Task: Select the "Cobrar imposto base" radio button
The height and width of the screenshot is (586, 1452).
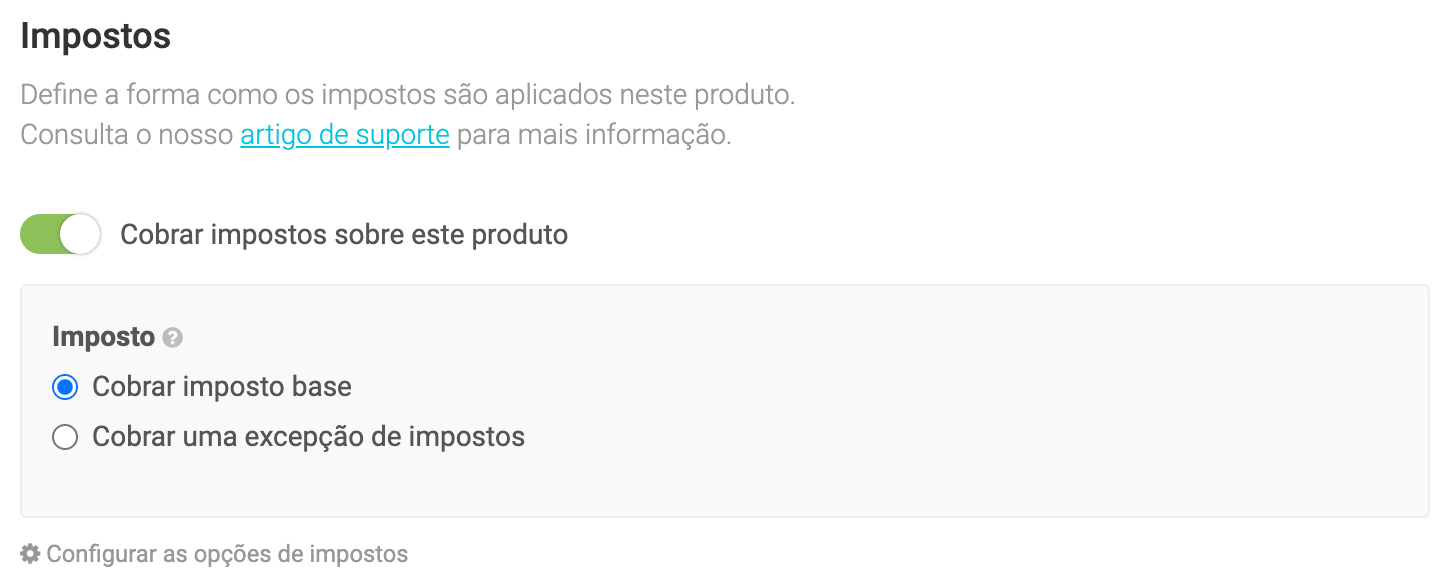Action: coord(65,387)
